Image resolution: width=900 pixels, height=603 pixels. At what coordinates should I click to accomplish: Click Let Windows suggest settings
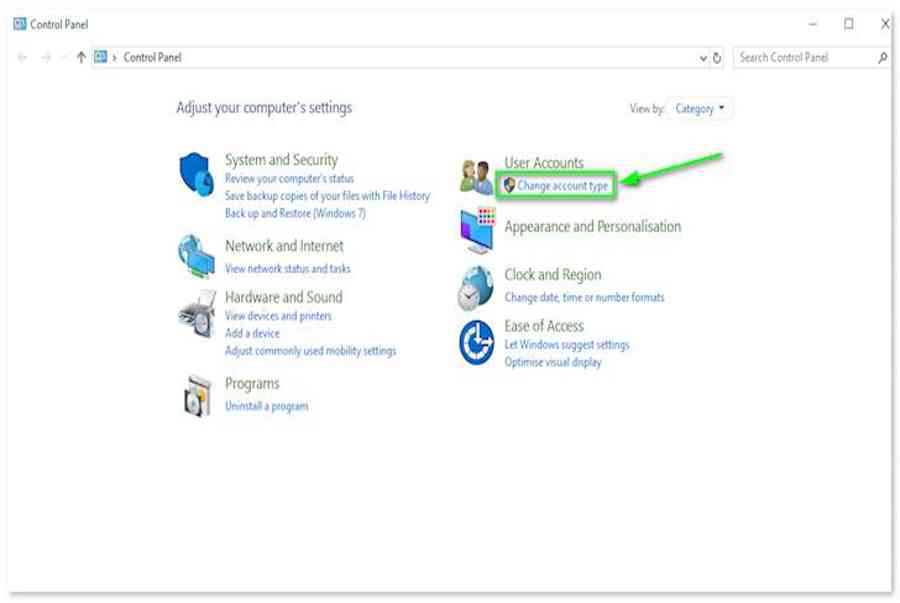[567, 344]
